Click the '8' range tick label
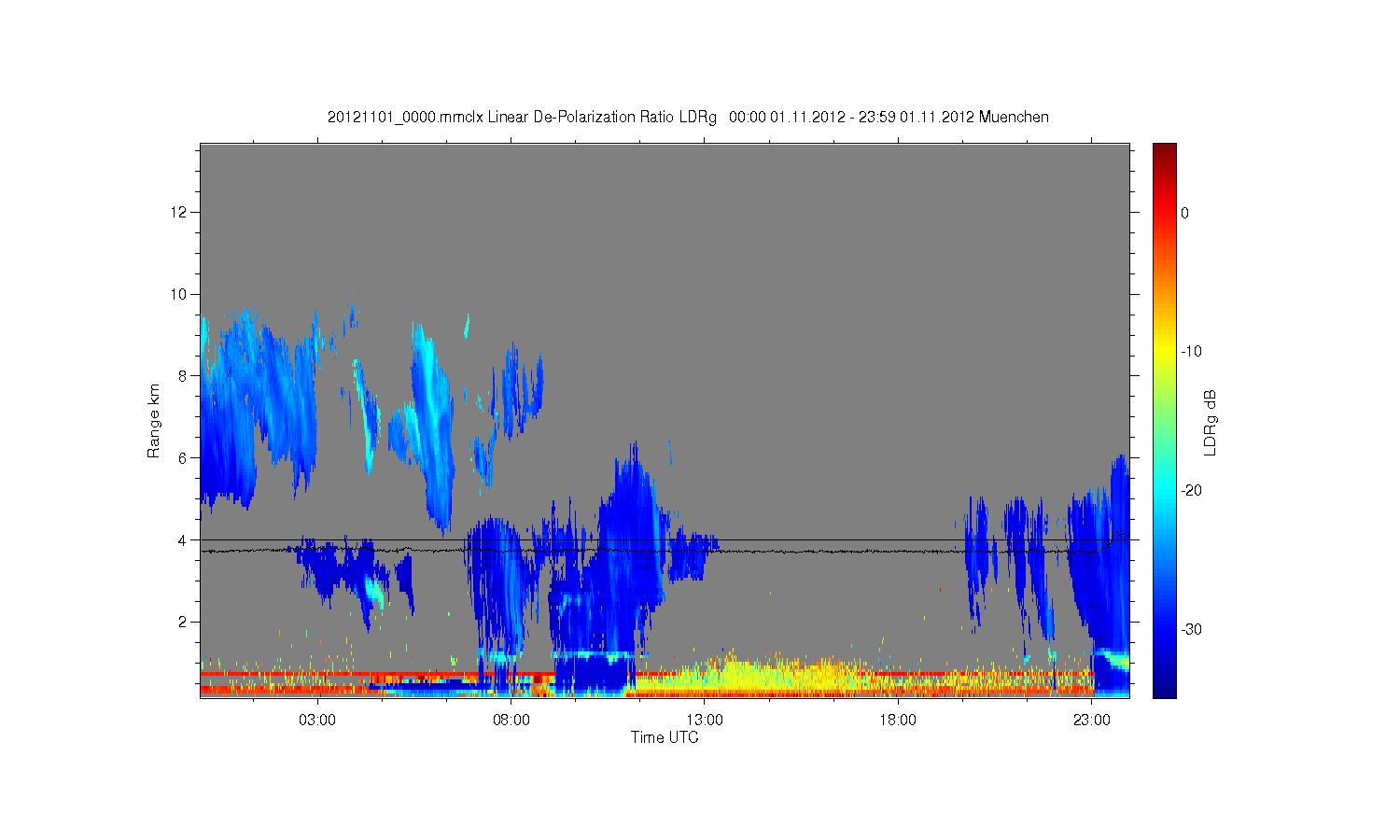Viewport: 1400px width, 840px height. [x=183, y=376]
